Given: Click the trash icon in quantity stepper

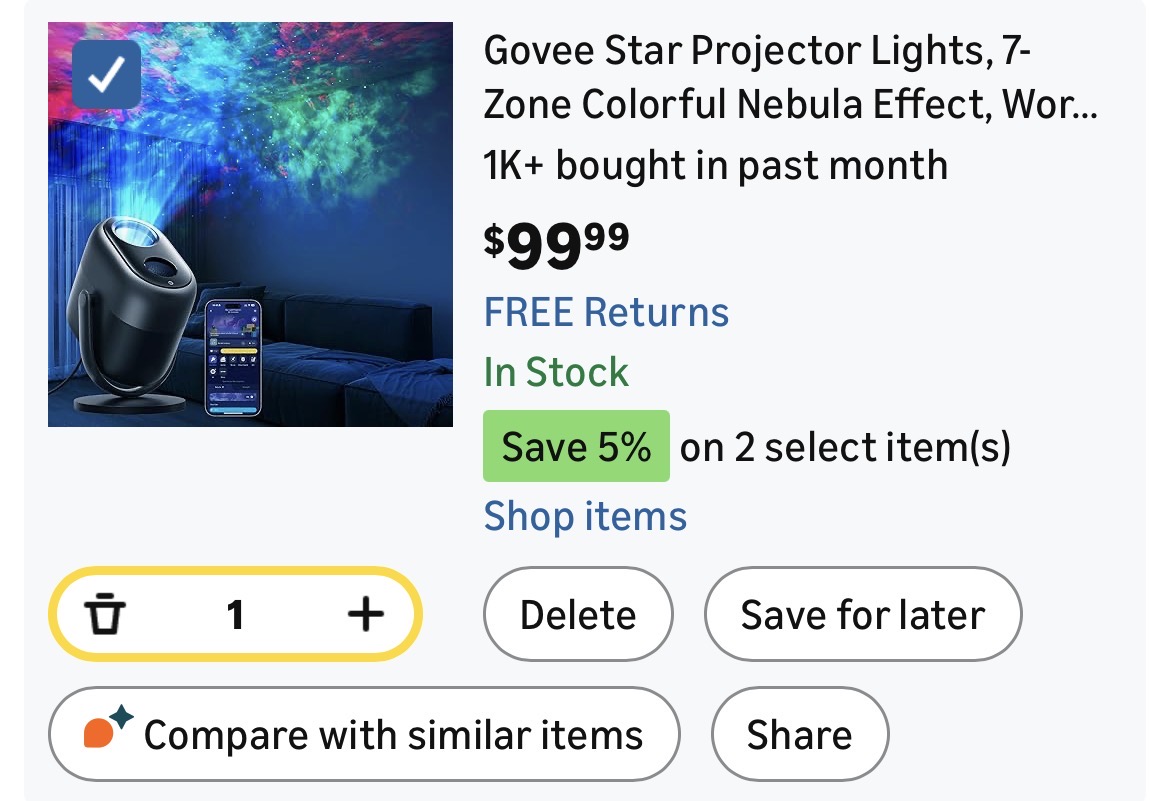Looking at the screenshot, I should pos(104,614).
